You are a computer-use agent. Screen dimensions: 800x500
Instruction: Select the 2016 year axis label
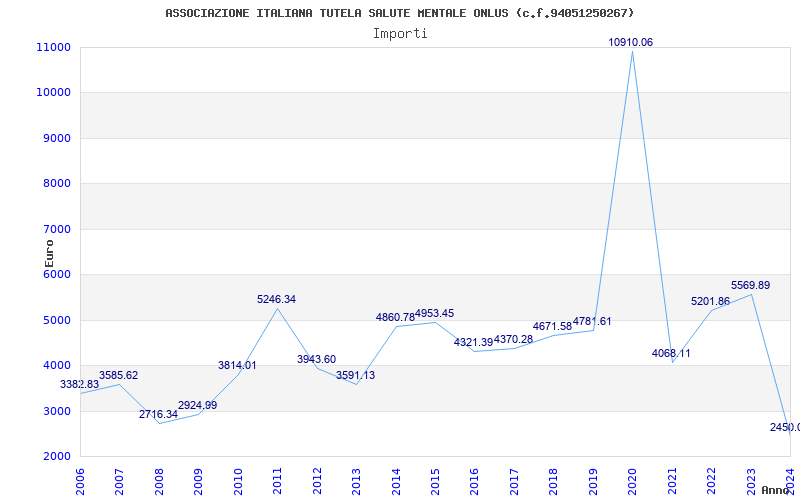point(474,481)
